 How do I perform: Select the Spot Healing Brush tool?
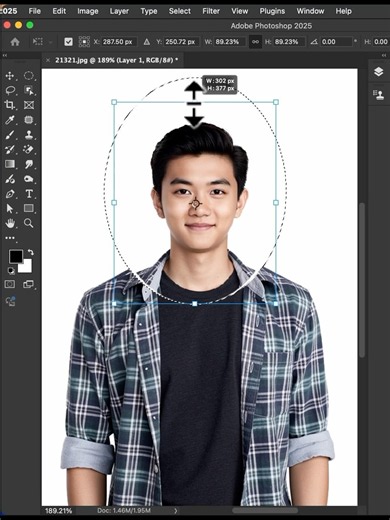[29, 120]
